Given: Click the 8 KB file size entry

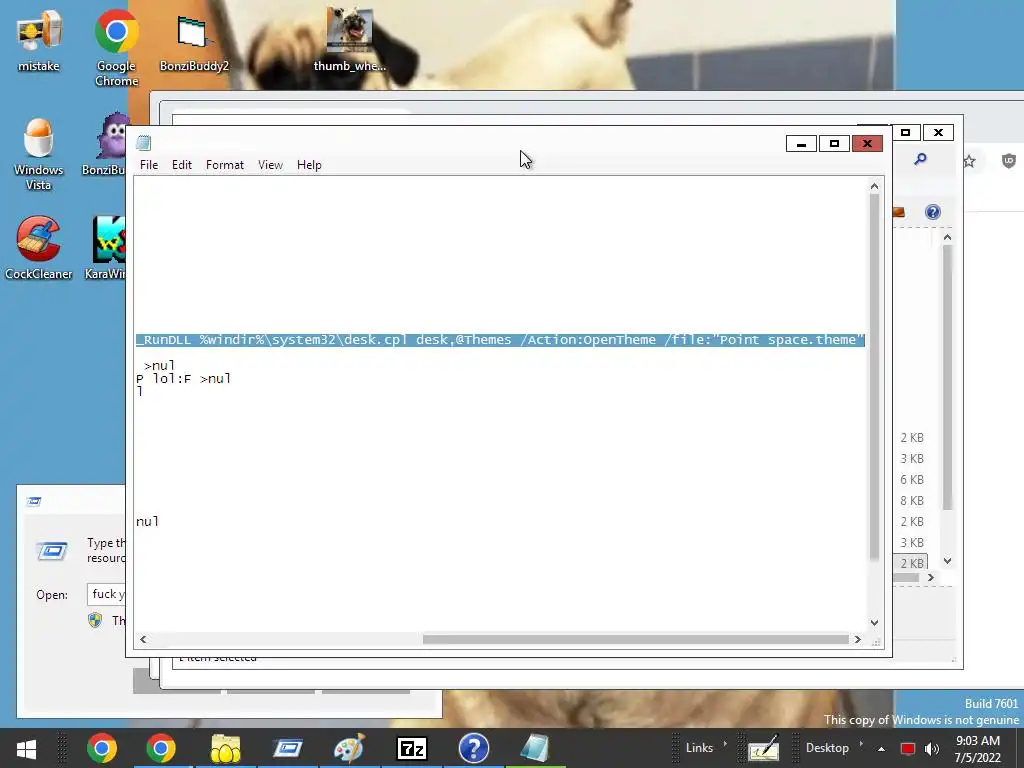Looking at the screenshot, I should pos(912,500).
